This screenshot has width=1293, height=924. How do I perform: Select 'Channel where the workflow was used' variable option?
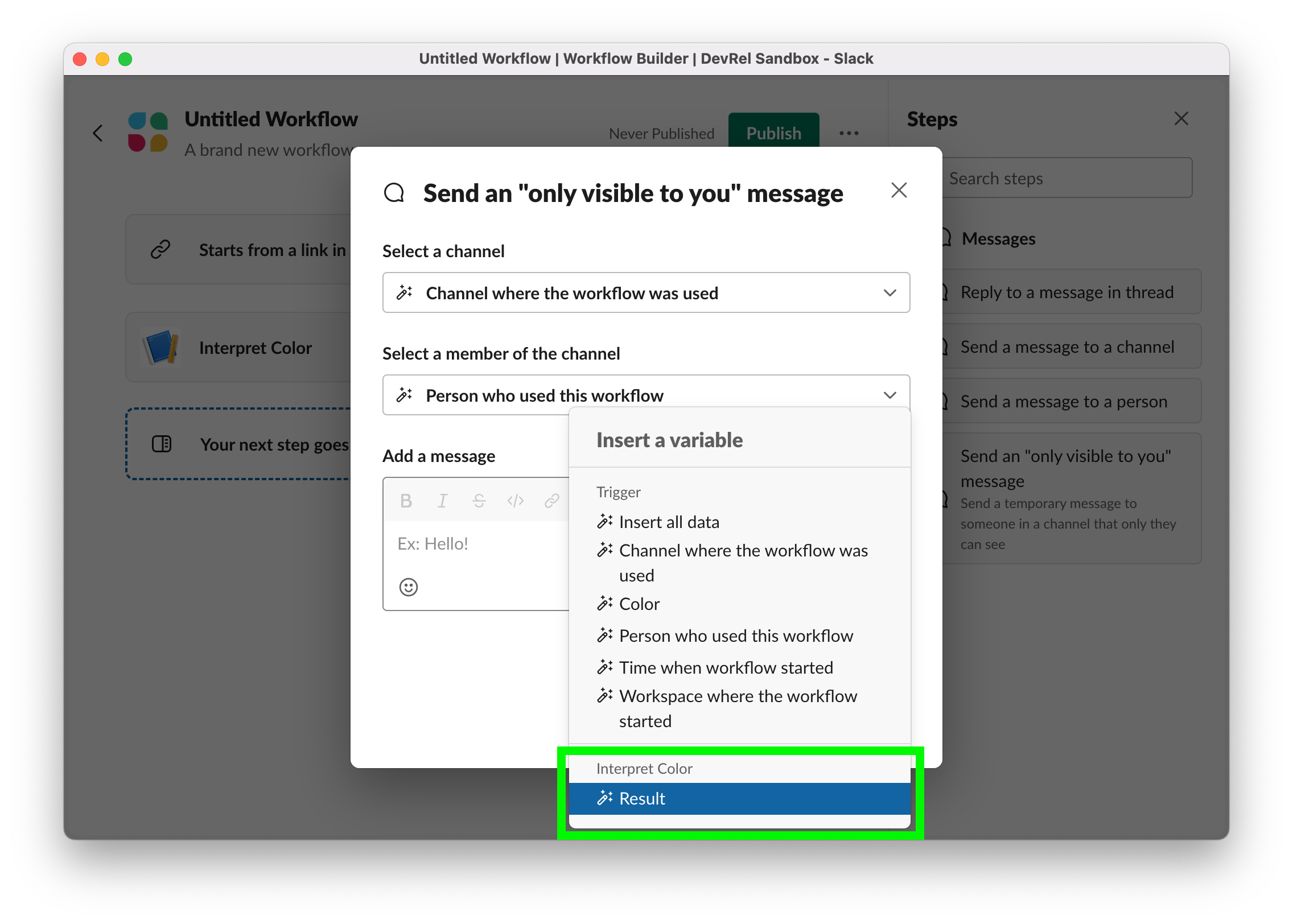pos(739,563)
